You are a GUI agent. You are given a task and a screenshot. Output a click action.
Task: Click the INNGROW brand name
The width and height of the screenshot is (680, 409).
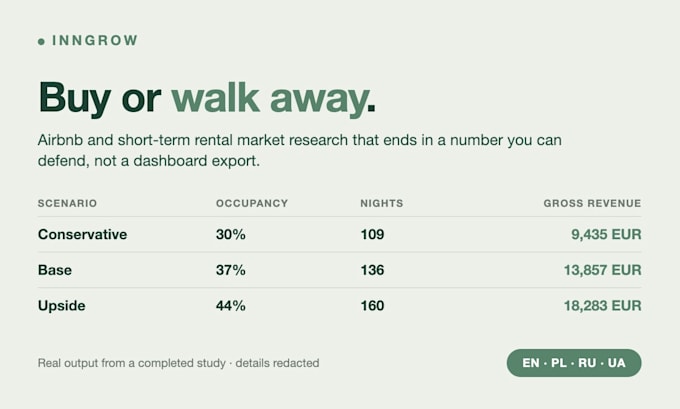pos(95,40)
